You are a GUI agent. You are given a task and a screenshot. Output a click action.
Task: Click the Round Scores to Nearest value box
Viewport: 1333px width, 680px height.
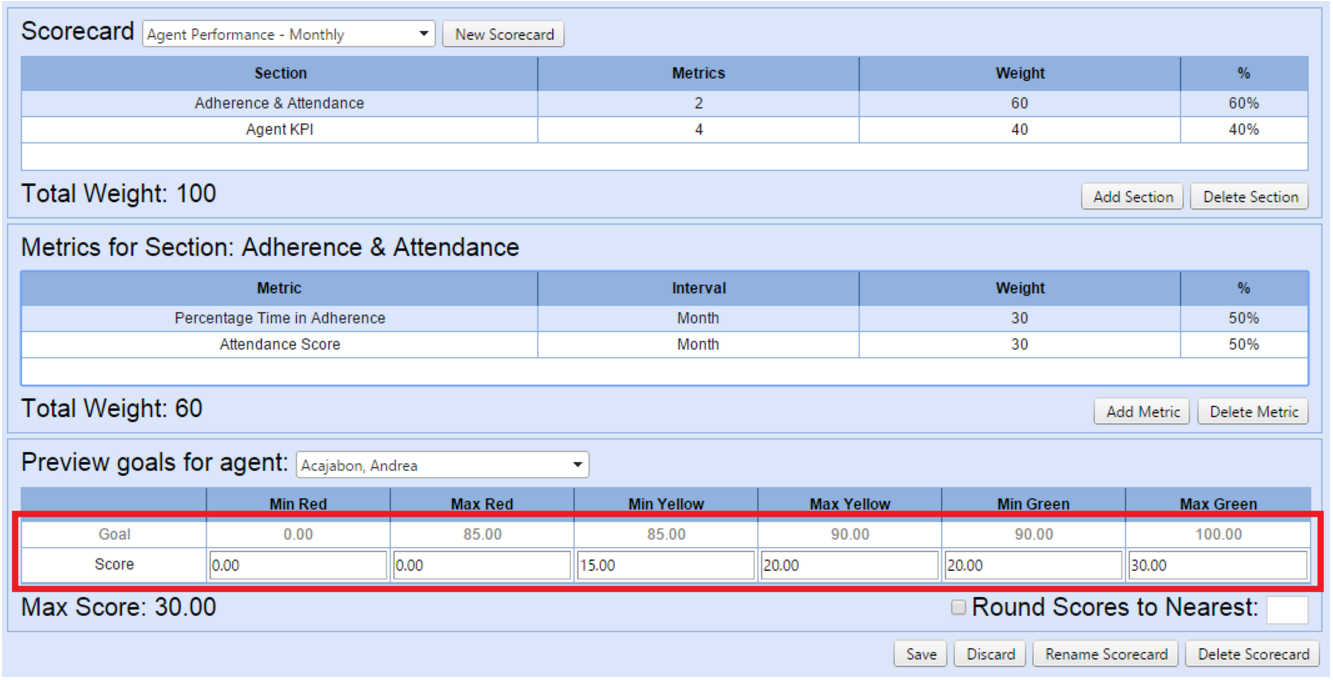pyautogui.click(x=1287, y=609)
